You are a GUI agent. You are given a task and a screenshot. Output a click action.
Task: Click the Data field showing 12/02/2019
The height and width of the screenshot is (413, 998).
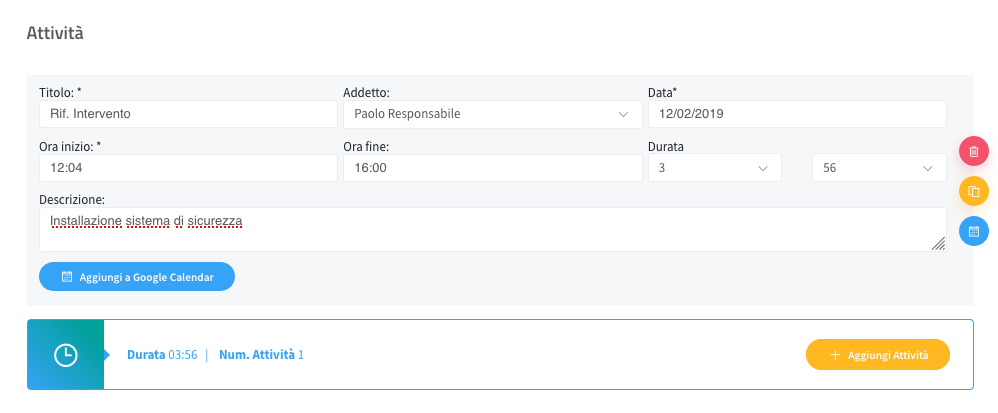[797, 114]
